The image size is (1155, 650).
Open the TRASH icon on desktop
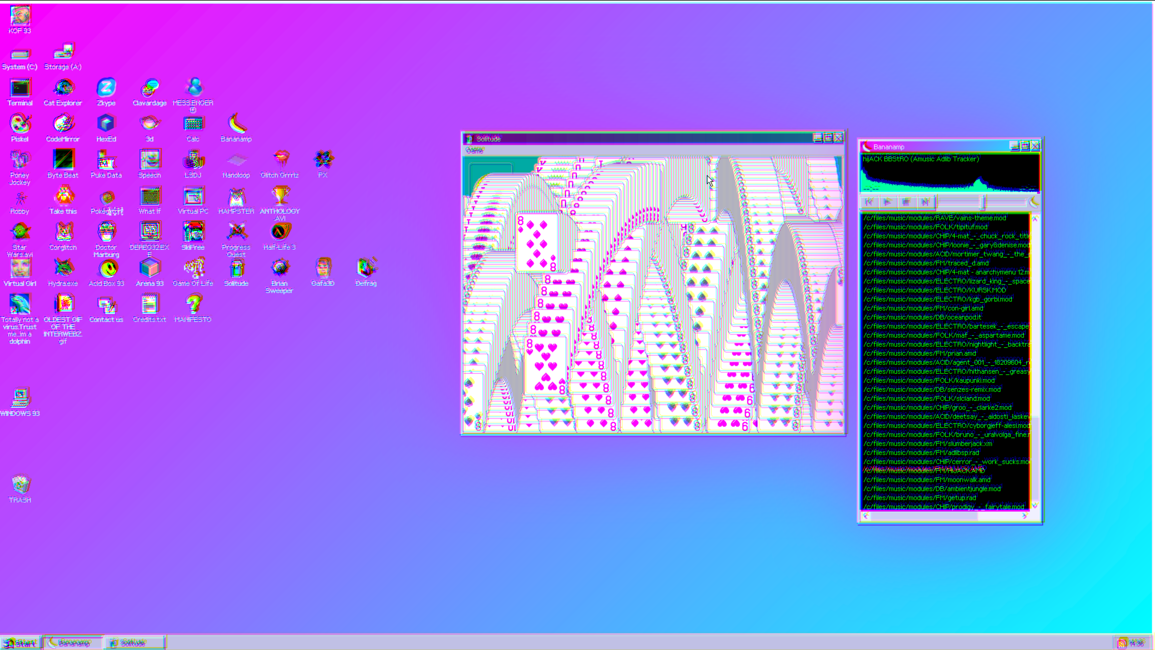coord(20,486)
